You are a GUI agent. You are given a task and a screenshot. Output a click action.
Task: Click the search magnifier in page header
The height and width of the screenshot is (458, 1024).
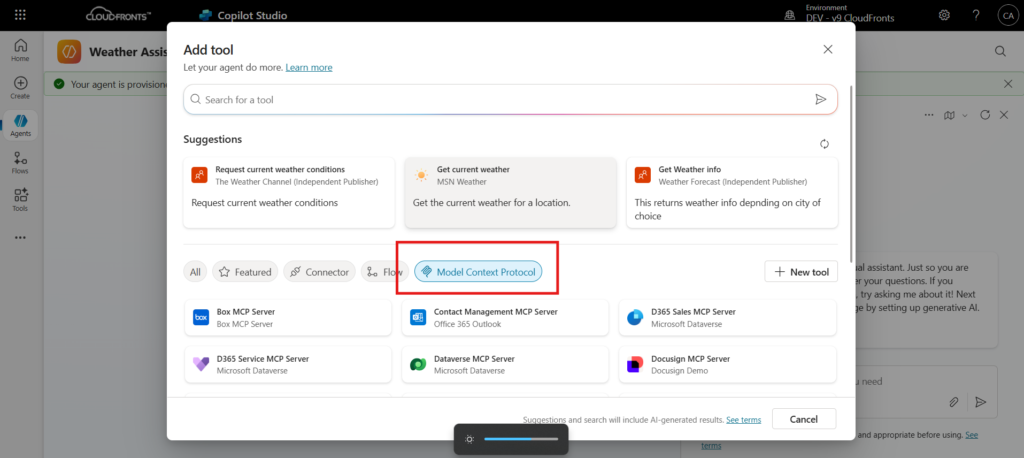coord(1000,51)
